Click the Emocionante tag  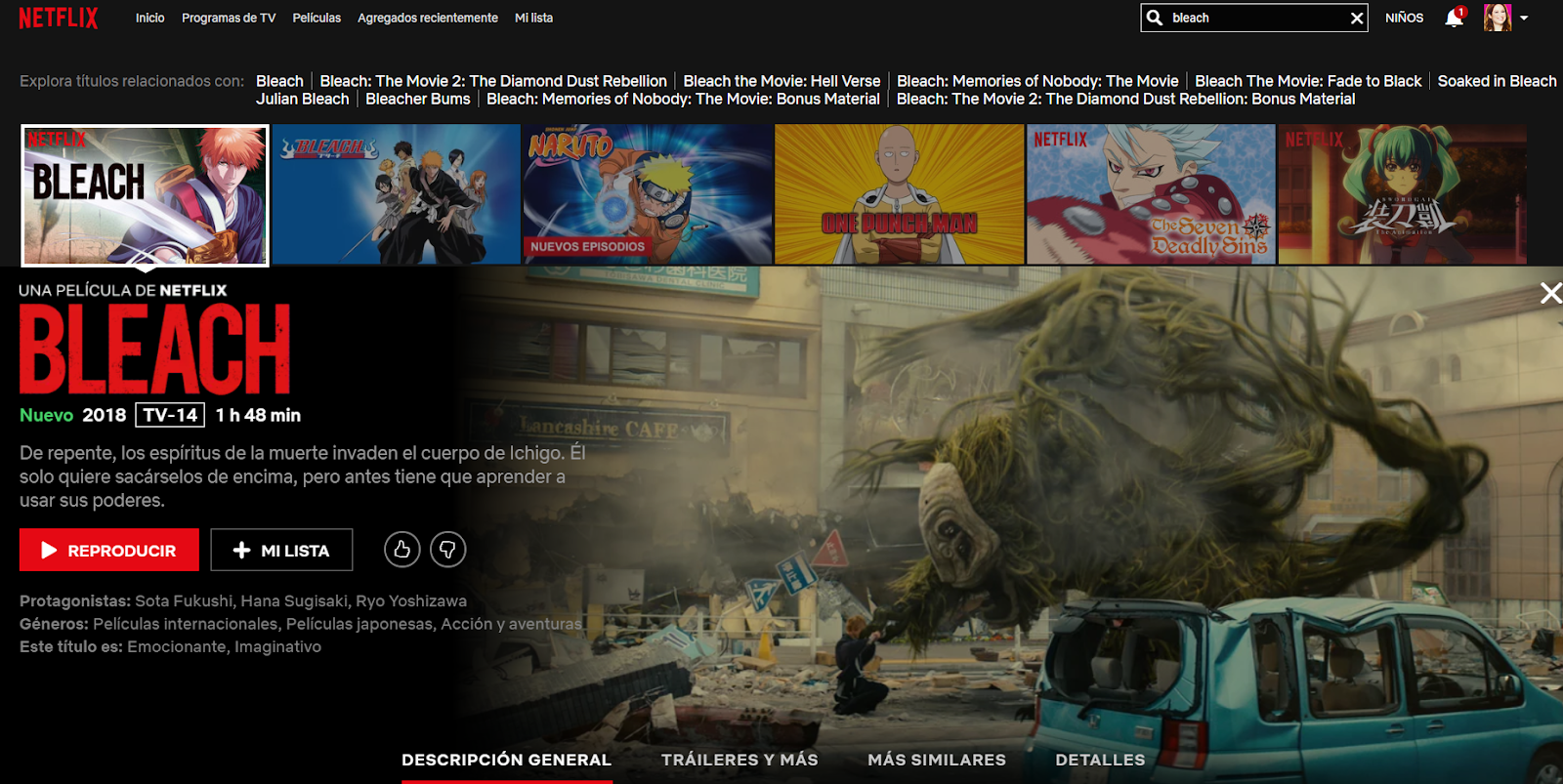click(176, 646)
